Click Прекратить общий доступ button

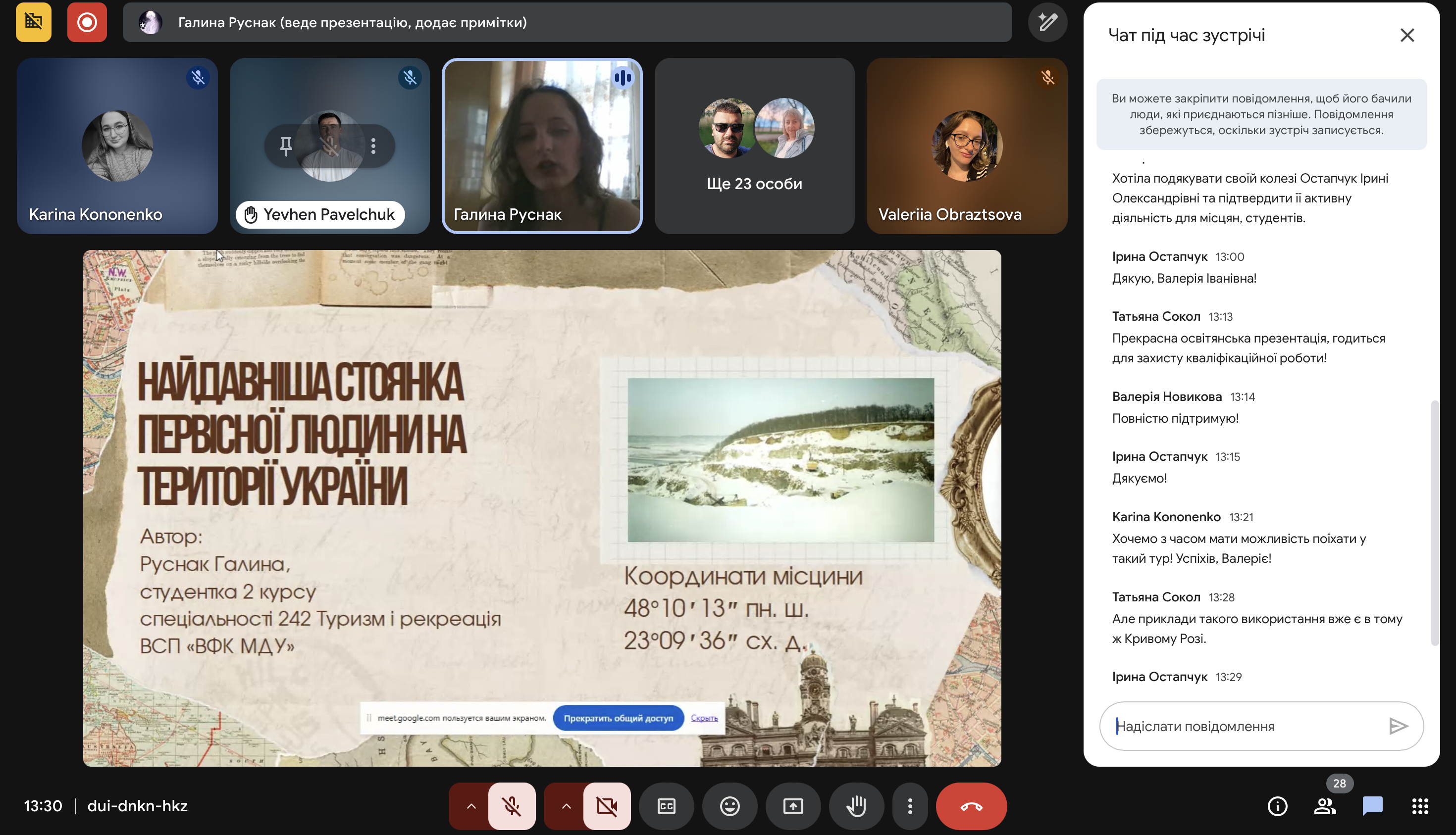click(x=618, y=718)
